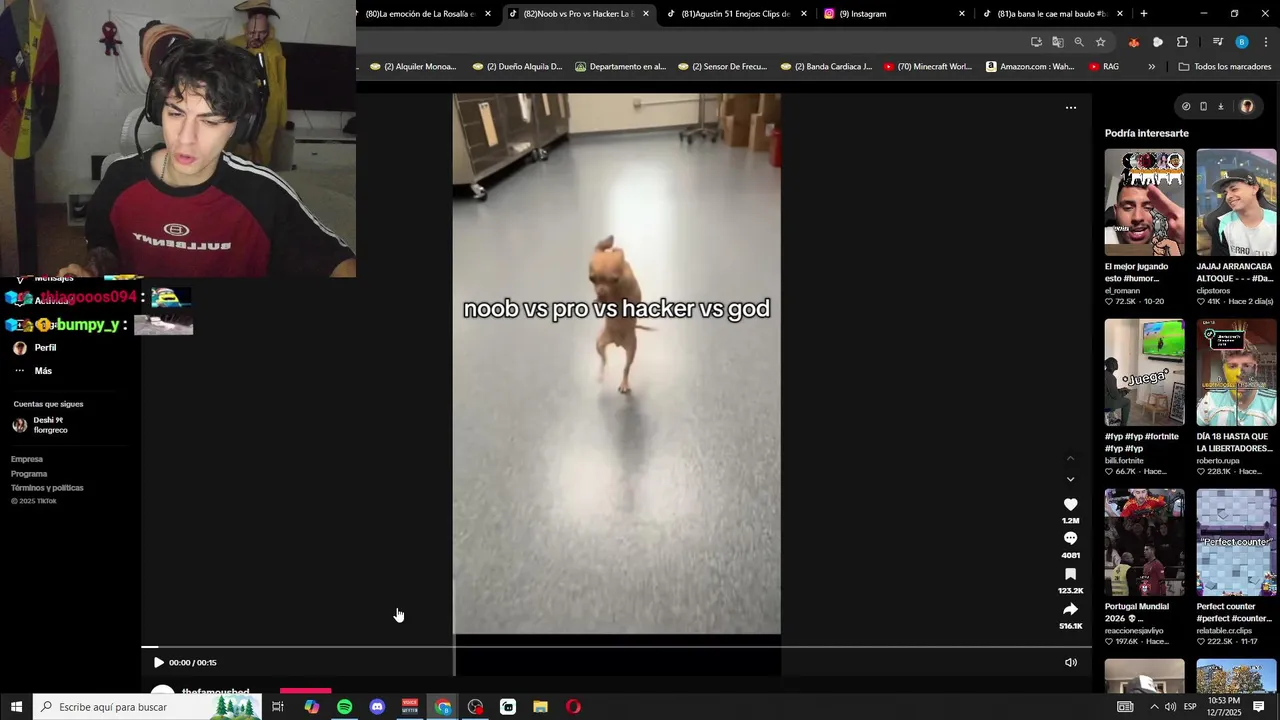Click the download desktop app icon
The image size is (1280, 720).
[x=1220, y=106]
